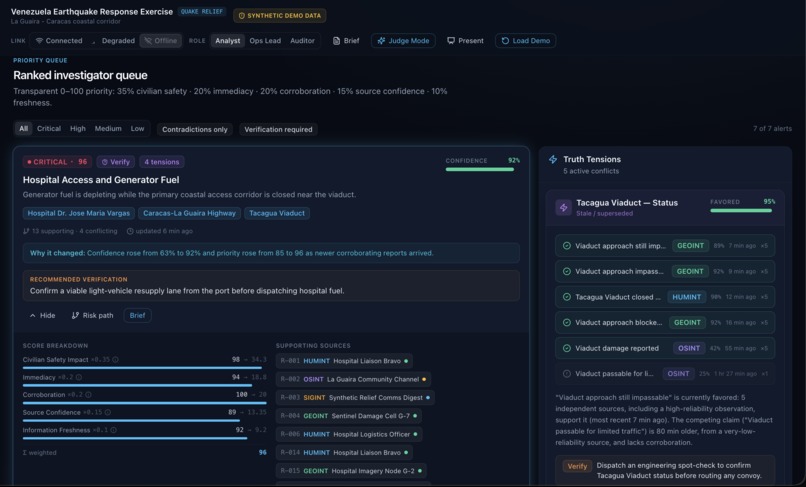Click Load Demo button

525,41
